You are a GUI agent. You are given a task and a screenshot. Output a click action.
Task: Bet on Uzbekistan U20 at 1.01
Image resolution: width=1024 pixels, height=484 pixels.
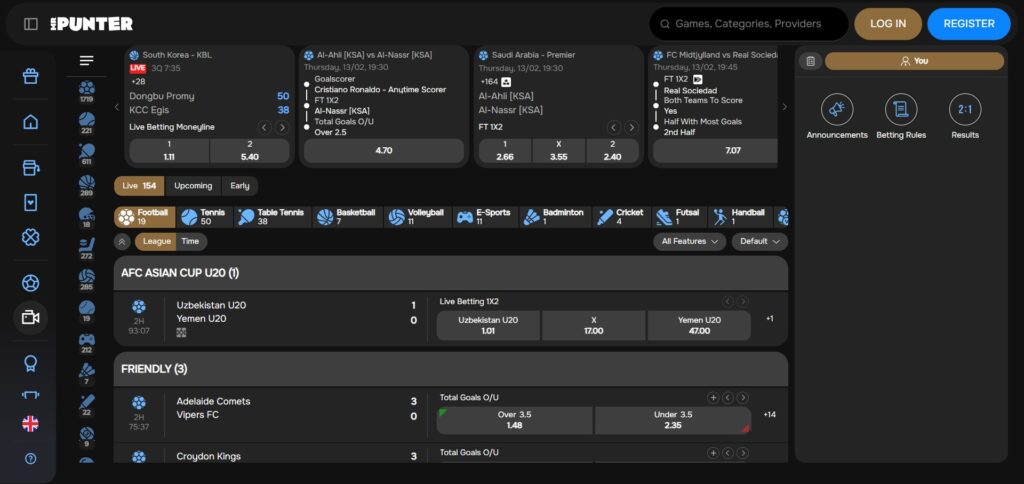[x=488, y=325]
